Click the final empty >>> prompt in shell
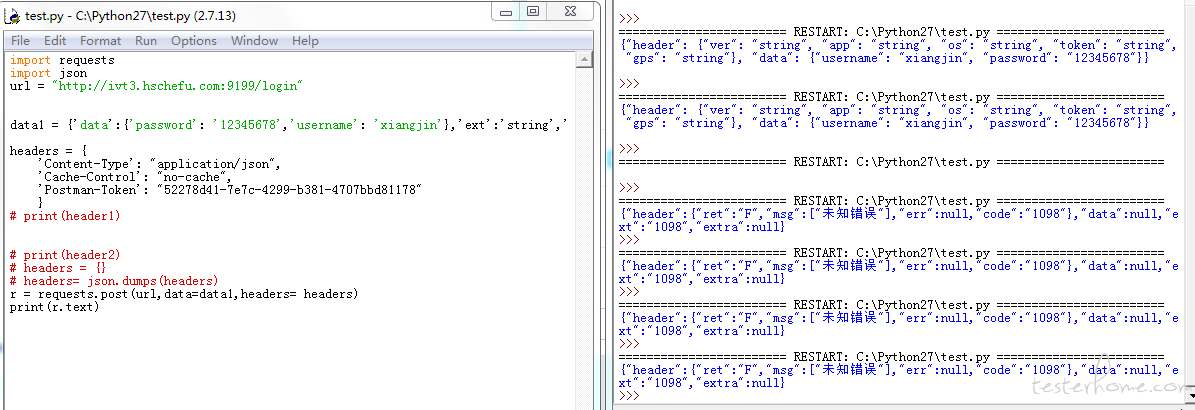Viewport: 1195px width, 410px height. (630, 396)
